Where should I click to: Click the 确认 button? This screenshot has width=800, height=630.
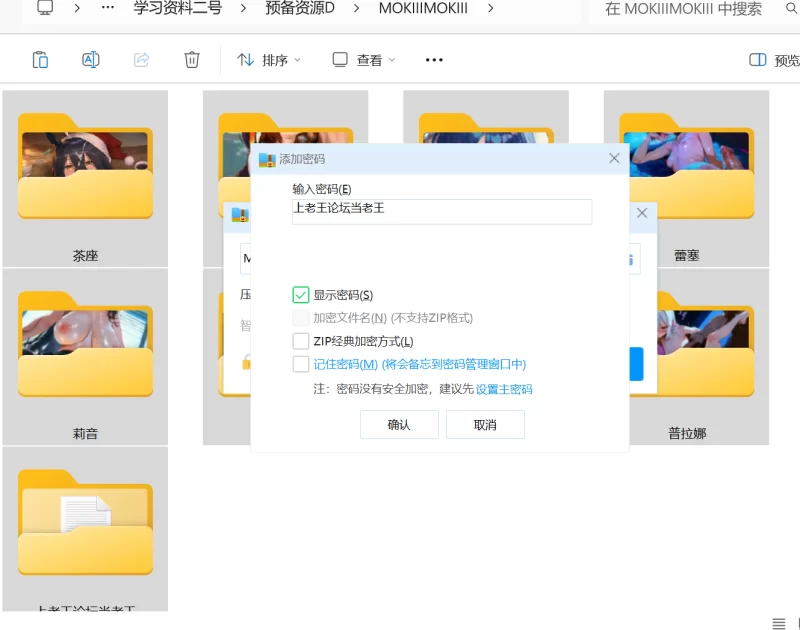[x=399, y=424]
